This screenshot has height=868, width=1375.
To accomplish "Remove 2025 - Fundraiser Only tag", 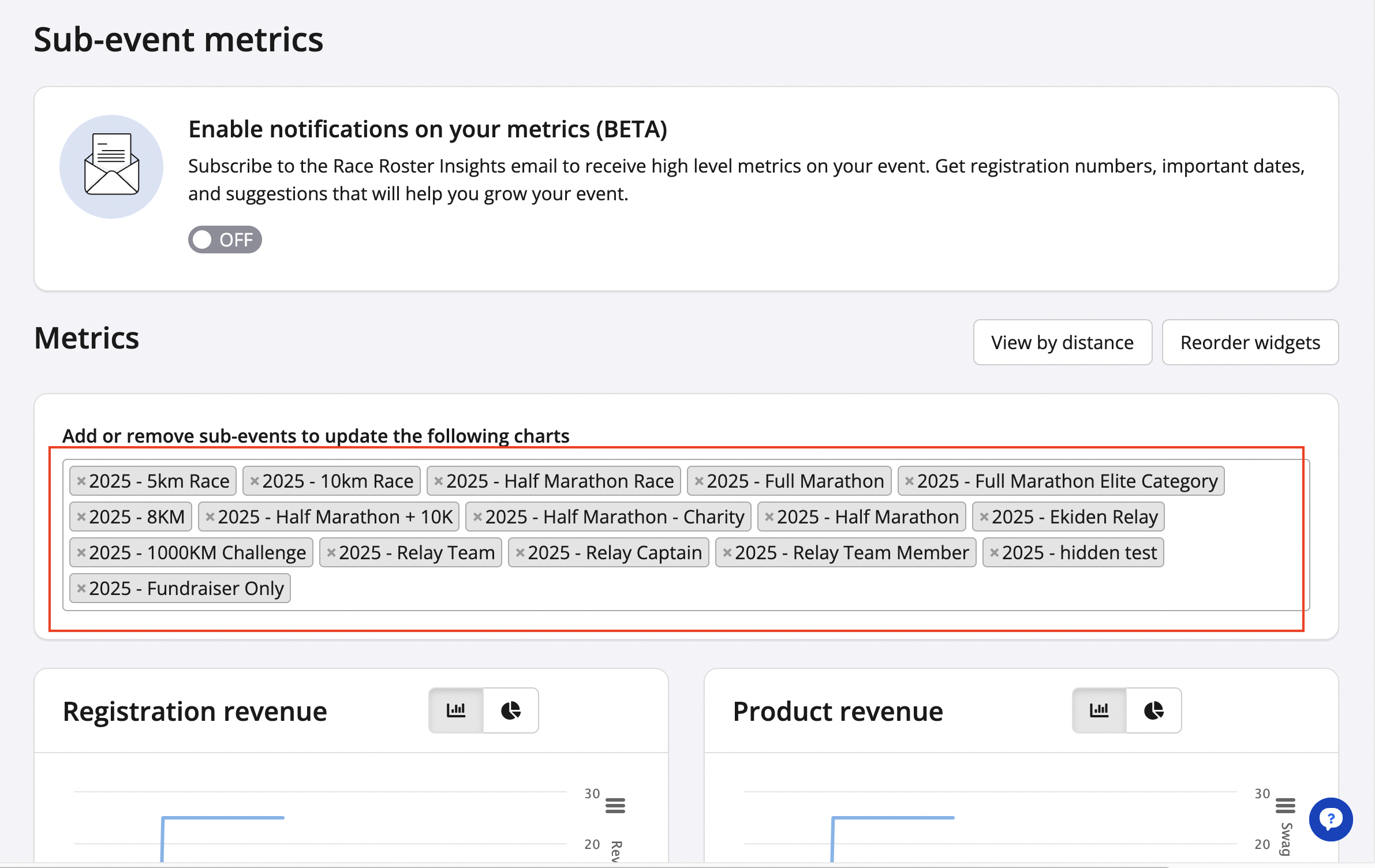I will (81, 588).
